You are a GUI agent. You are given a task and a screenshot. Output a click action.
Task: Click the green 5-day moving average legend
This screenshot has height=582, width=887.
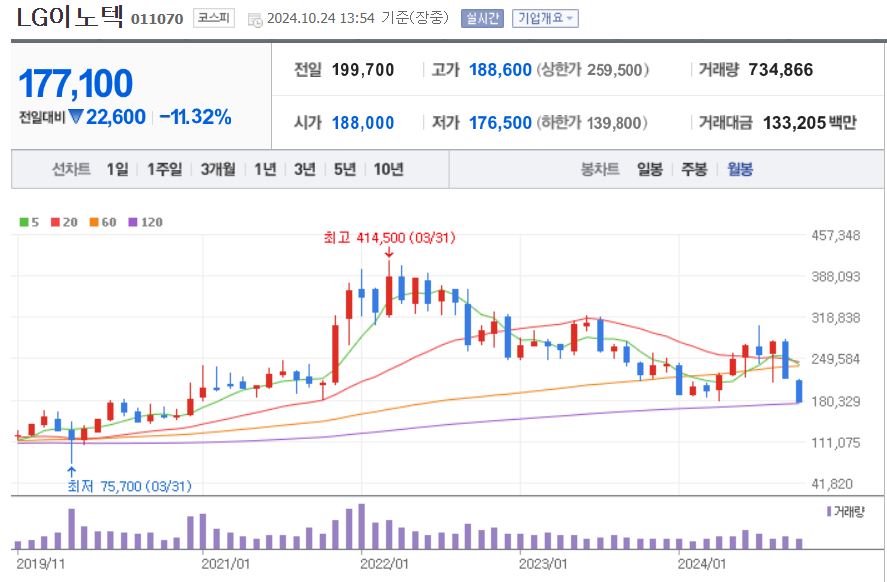click(x=28, y=222)
